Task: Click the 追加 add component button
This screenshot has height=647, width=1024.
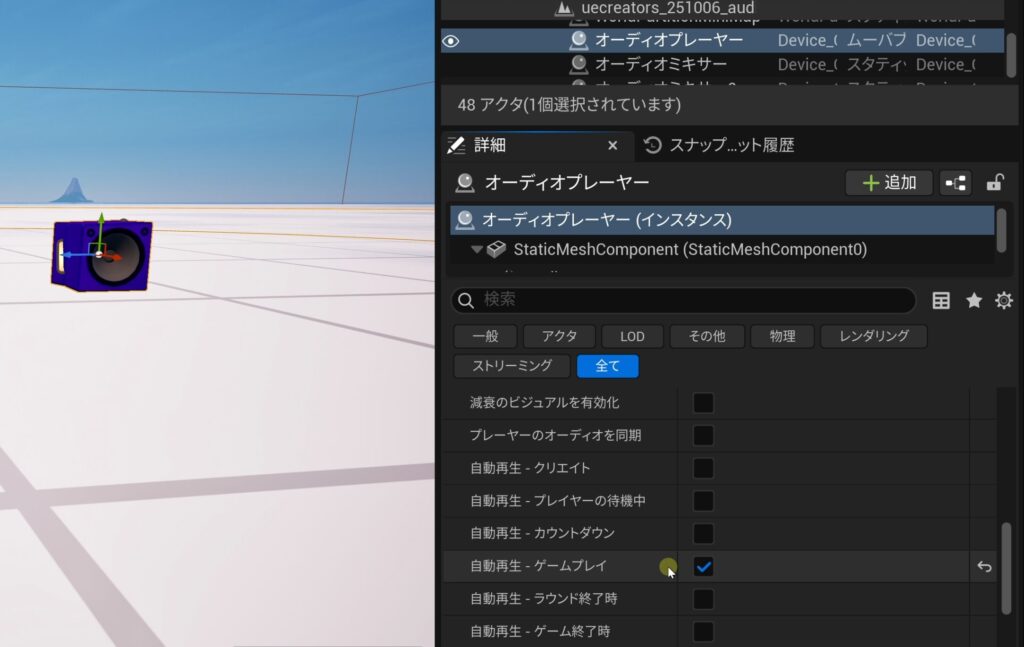Action: [888, 183]
